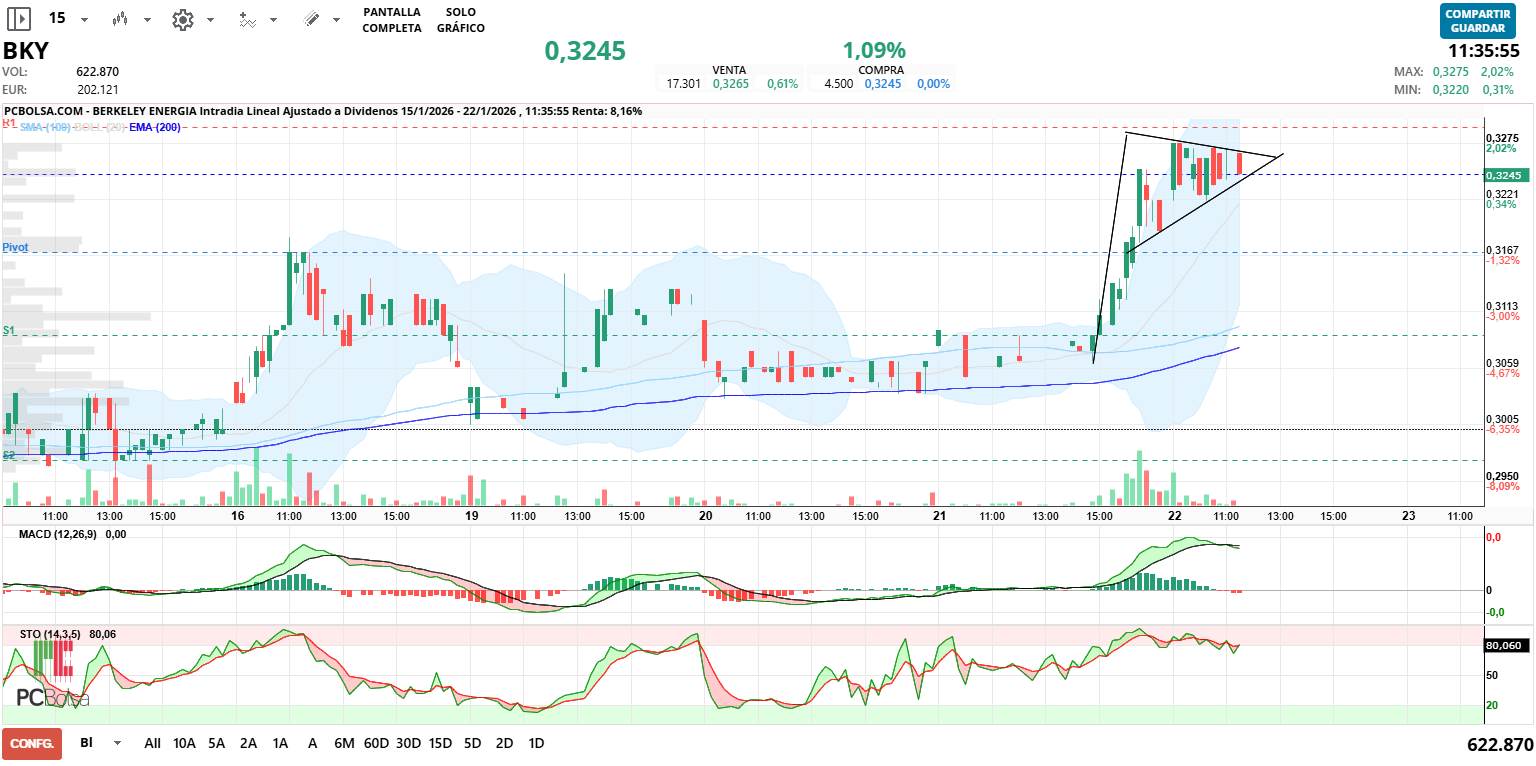The height and width of the screenshot is (766, 1536).
Task: Click the add indicators icon
Action: coord(248,19)
